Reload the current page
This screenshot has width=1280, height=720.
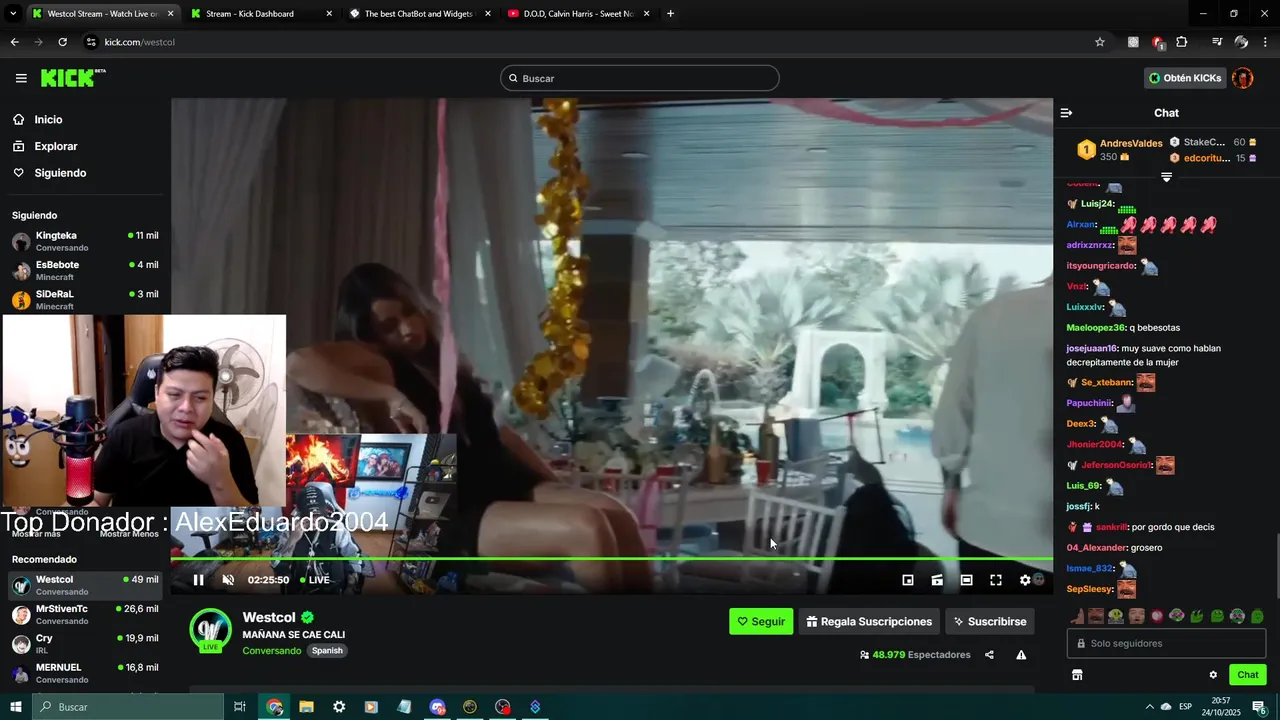point(62,42)
